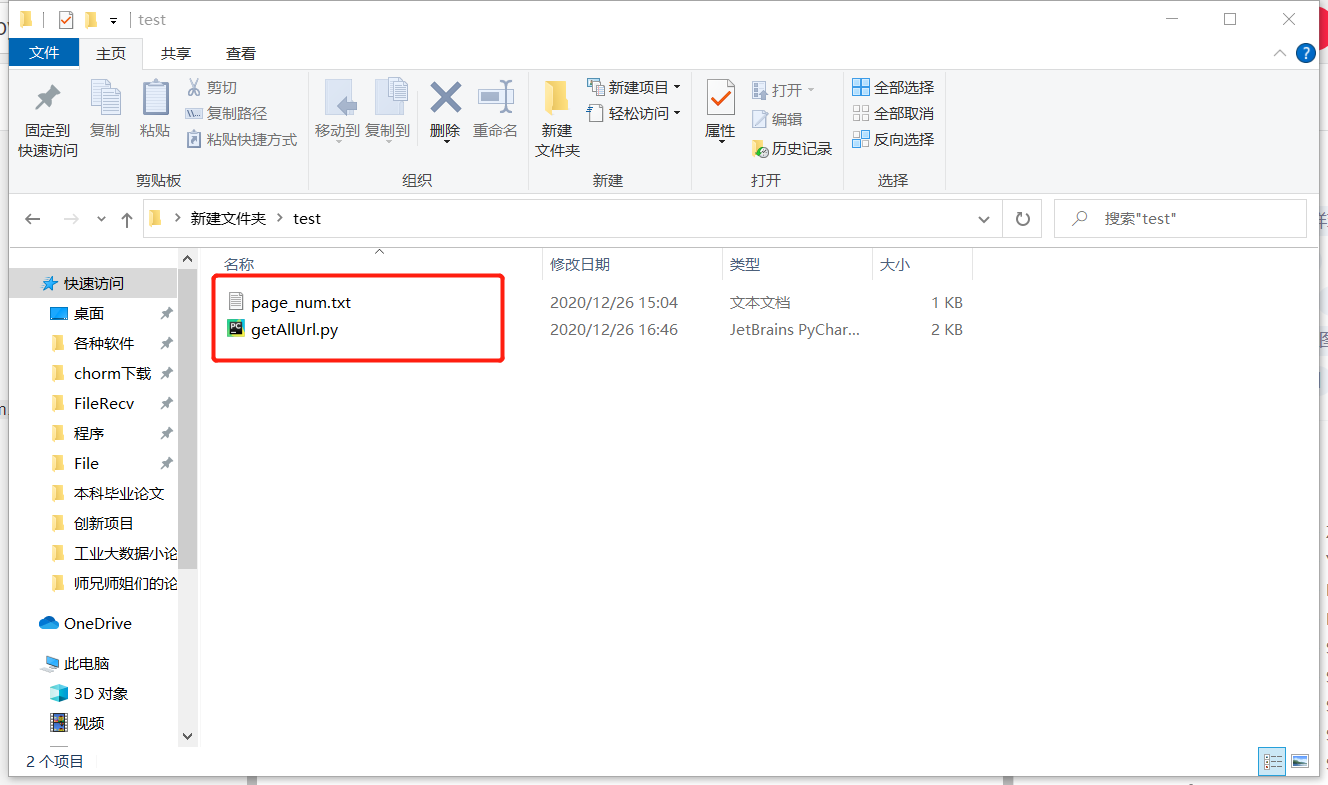The image size is (1328, 785).
Task: Click test in the address breadcrumb
Action: click(307, 219)
